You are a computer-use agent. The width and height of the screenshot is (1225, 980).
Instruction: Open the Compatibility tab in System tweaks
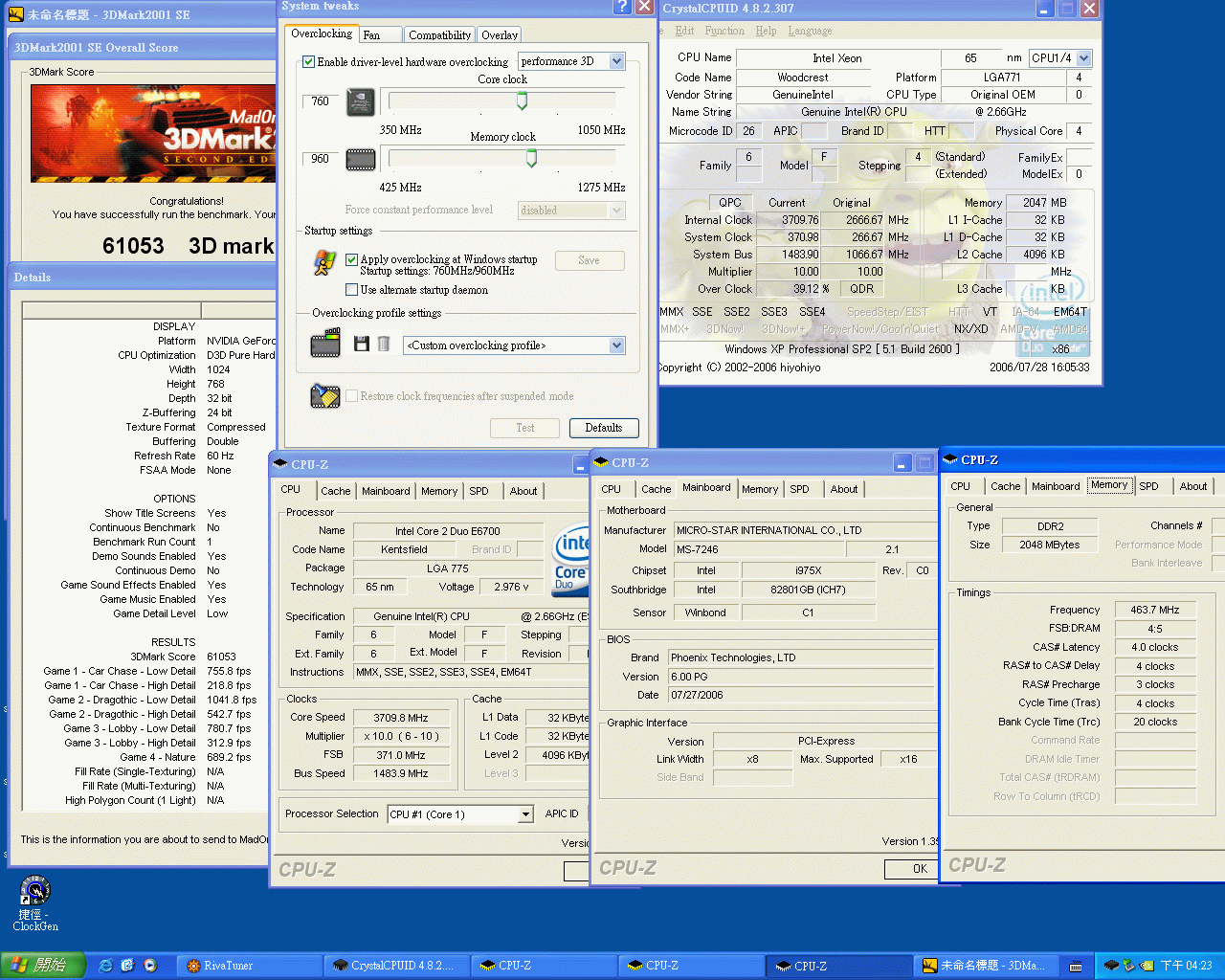439,34
